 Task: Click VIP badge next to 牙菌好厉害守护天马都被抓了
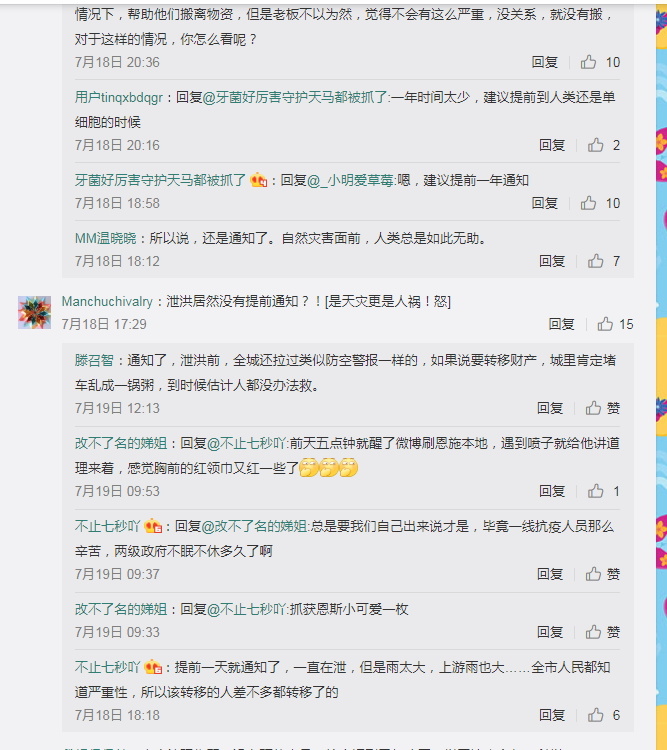pos(258,180)
